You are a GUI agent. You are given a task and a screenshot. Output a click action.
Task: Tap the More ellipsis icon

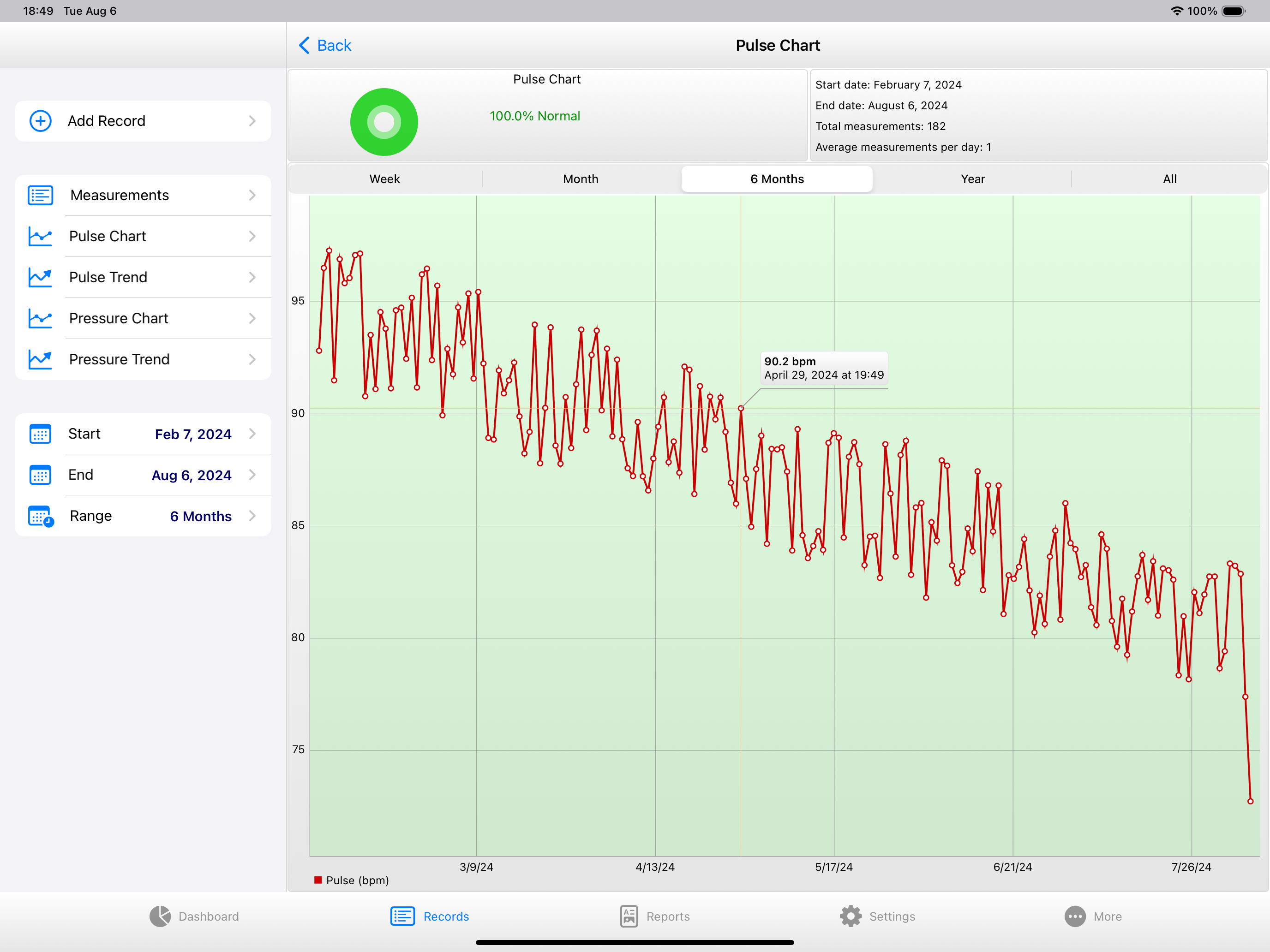1075,916
